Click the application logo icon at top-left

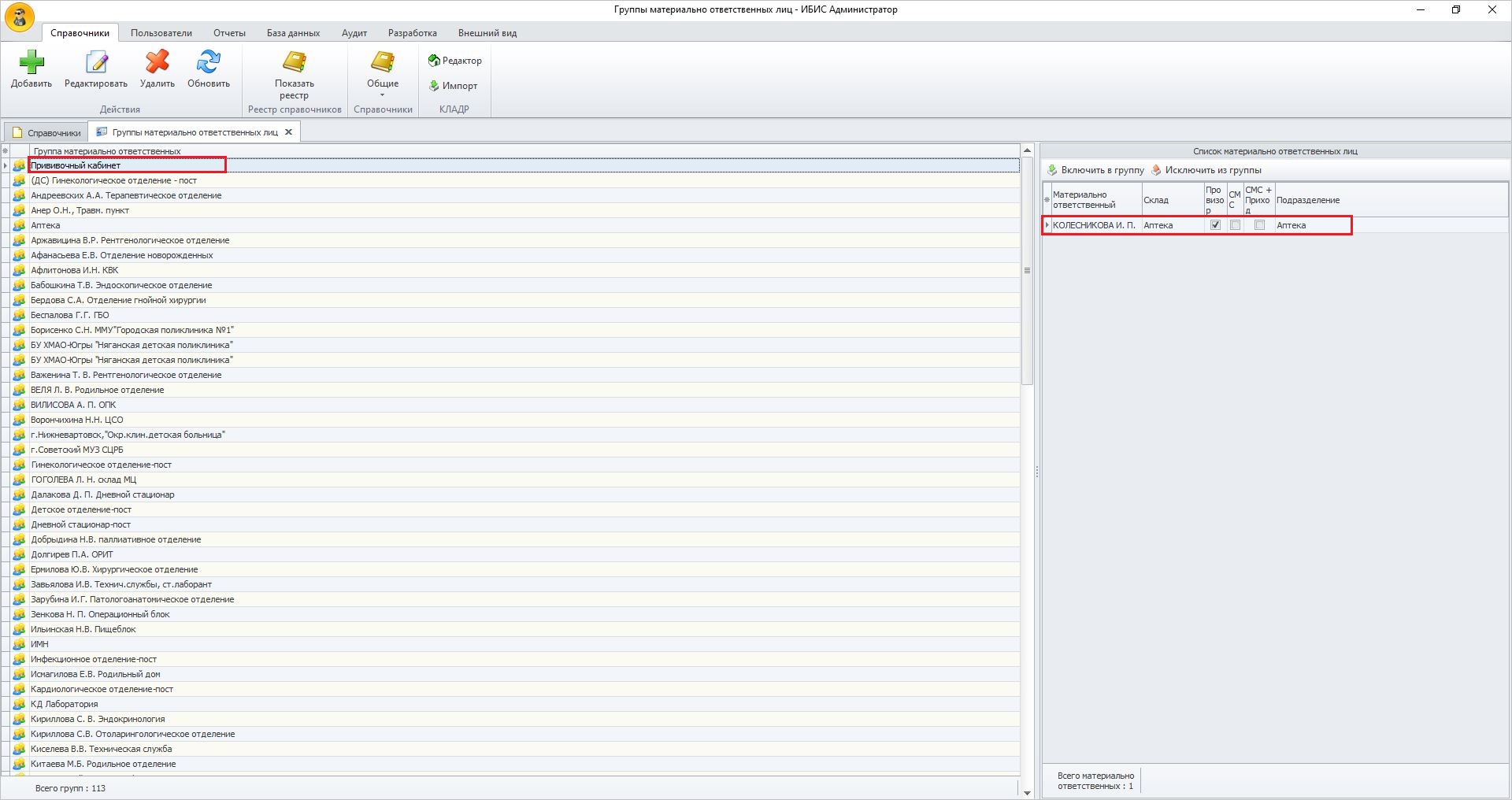(20, 17)
